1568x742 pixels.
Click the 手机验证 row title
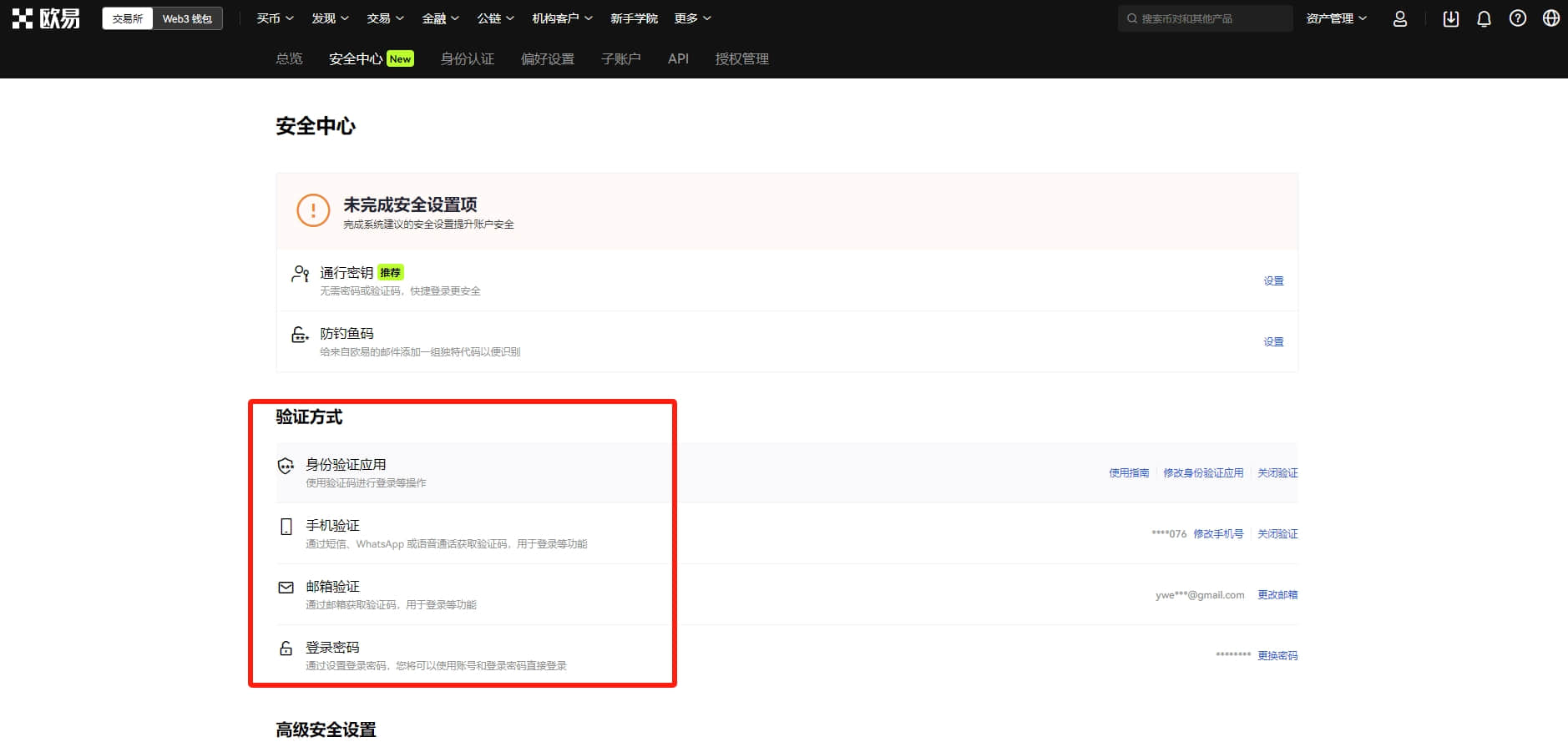tap(332, 526)
